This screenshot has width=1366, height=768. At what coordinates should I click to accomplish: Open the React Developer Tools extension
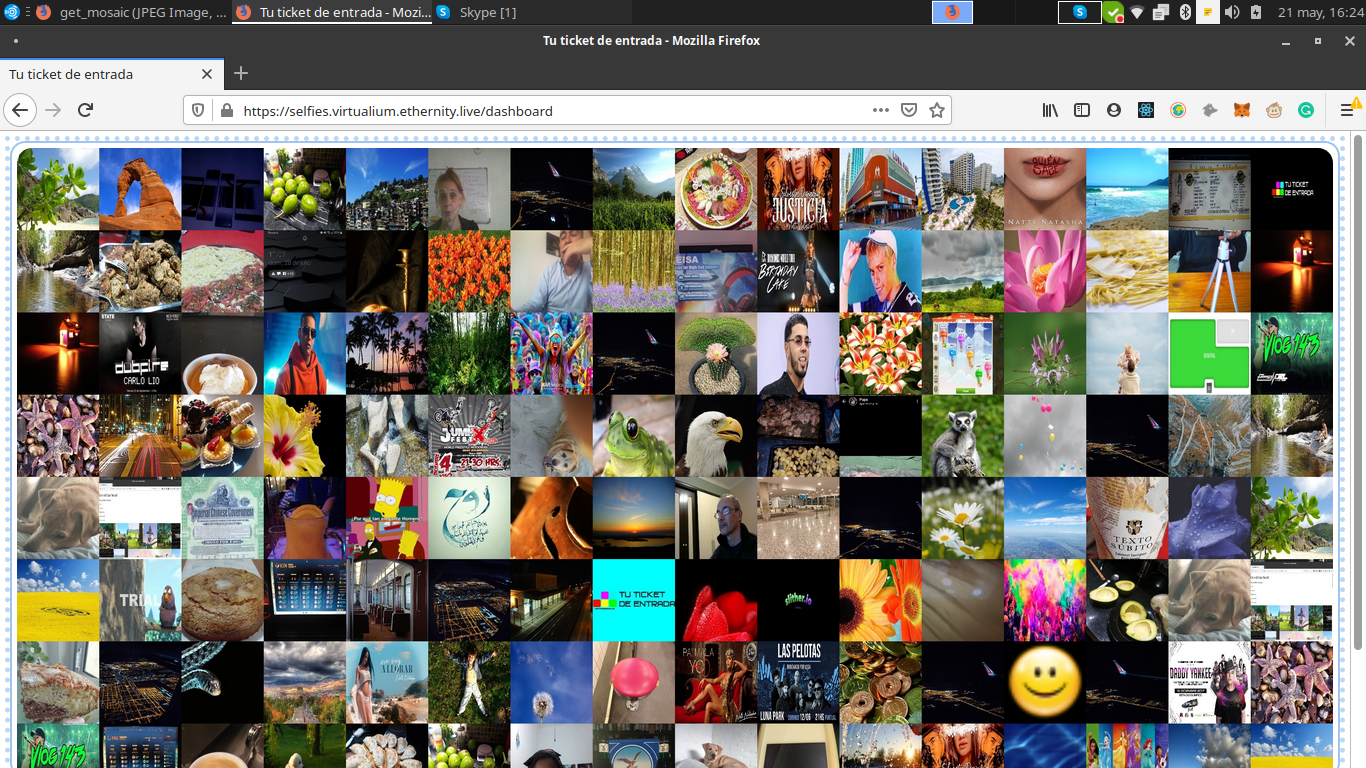(1146, 111)
